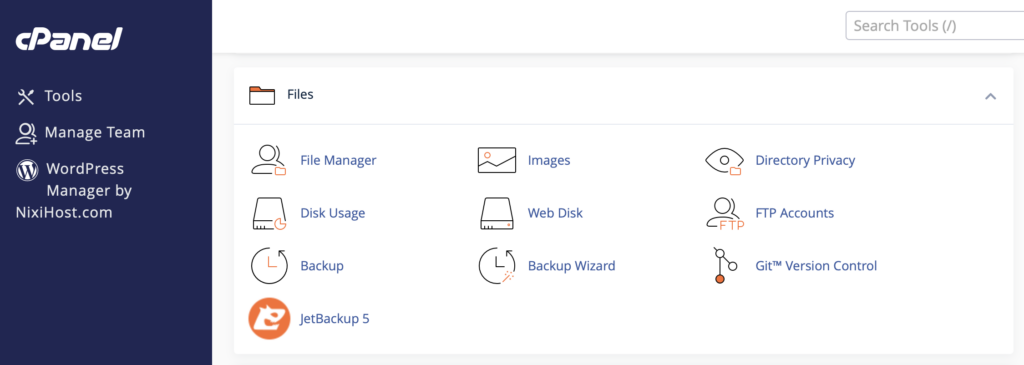1024x365 pixels.
Task: Click the Files section heading text
Action: pos(300,95)
